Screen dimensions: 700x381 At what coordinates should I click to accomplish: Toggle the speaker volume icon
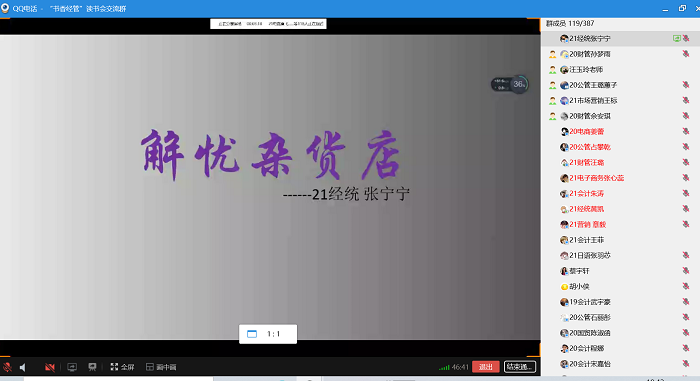(x=23, y=367)
